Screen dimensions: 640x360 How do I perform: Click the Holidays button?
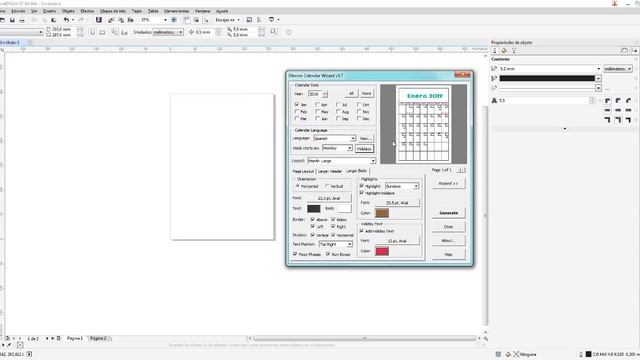[364, 149]
